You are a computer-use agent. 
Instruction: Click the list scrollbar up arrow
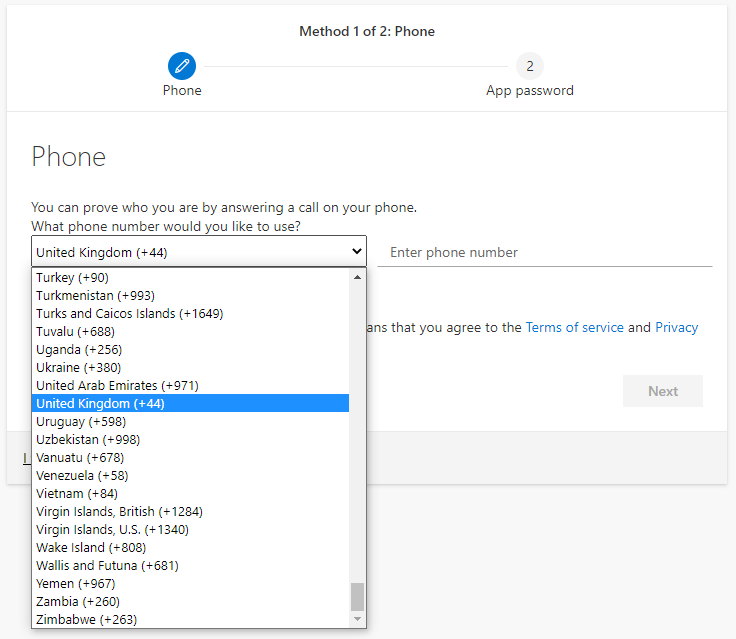357,277
